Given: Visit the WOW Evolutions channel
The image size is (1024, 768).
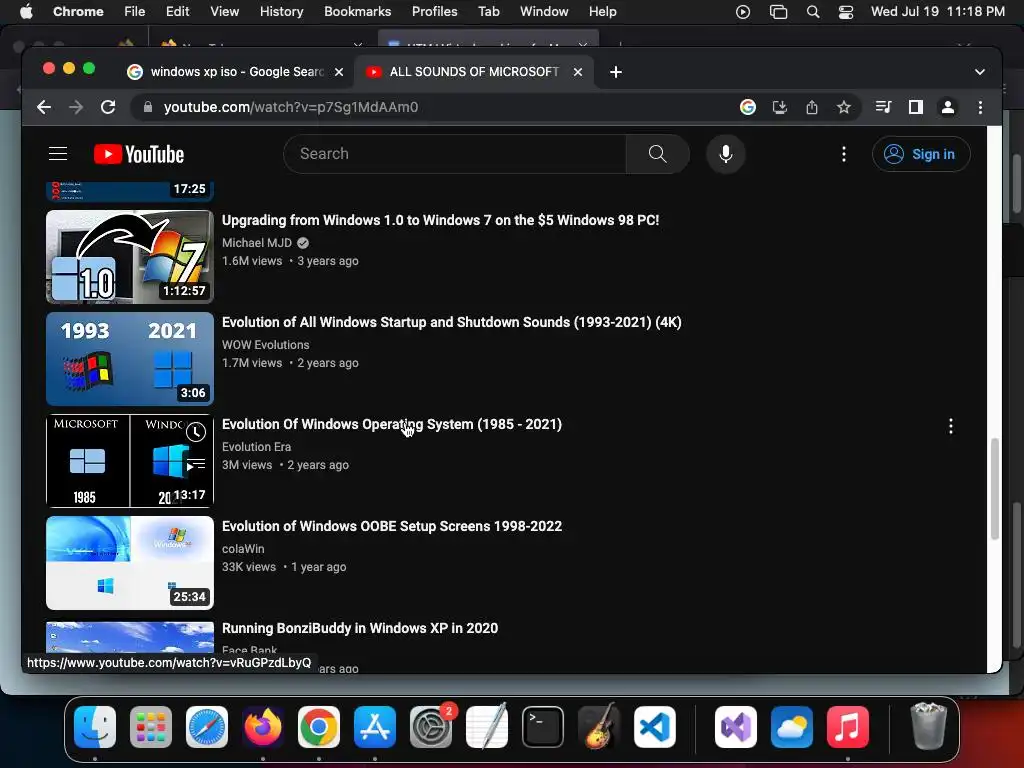Looking at the screenshot, I should pyautogui.click(x=266, y=344).
